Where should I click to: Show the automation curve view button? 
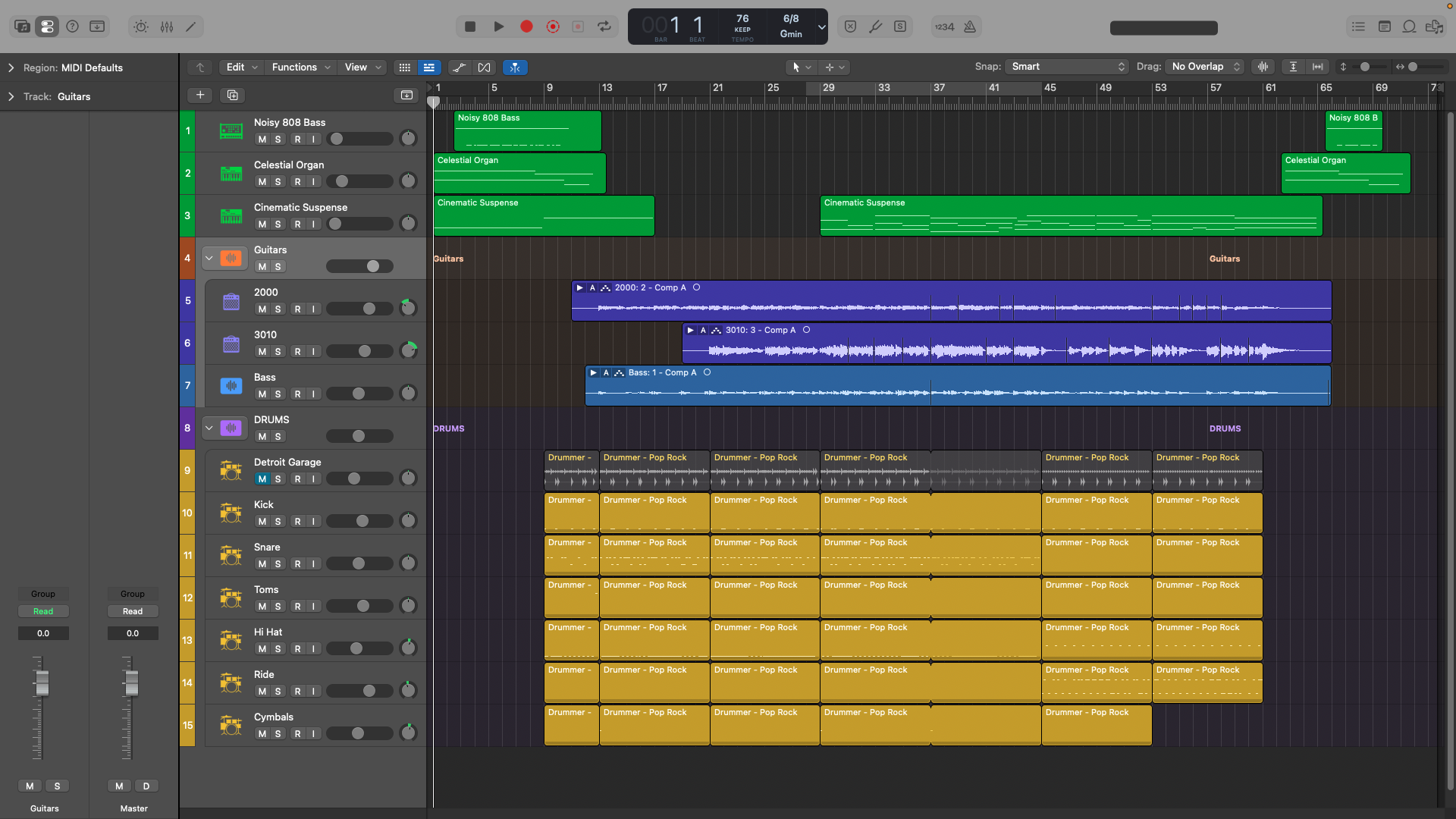(x=460, y=67)
